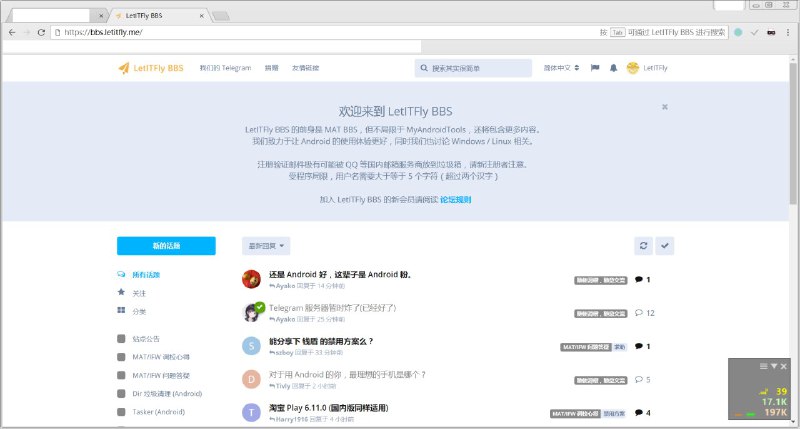This screenshot has width=800, height=429.
Task: Close the 'LetITFly BBS' browser tab
Action: tap(202, 16)
